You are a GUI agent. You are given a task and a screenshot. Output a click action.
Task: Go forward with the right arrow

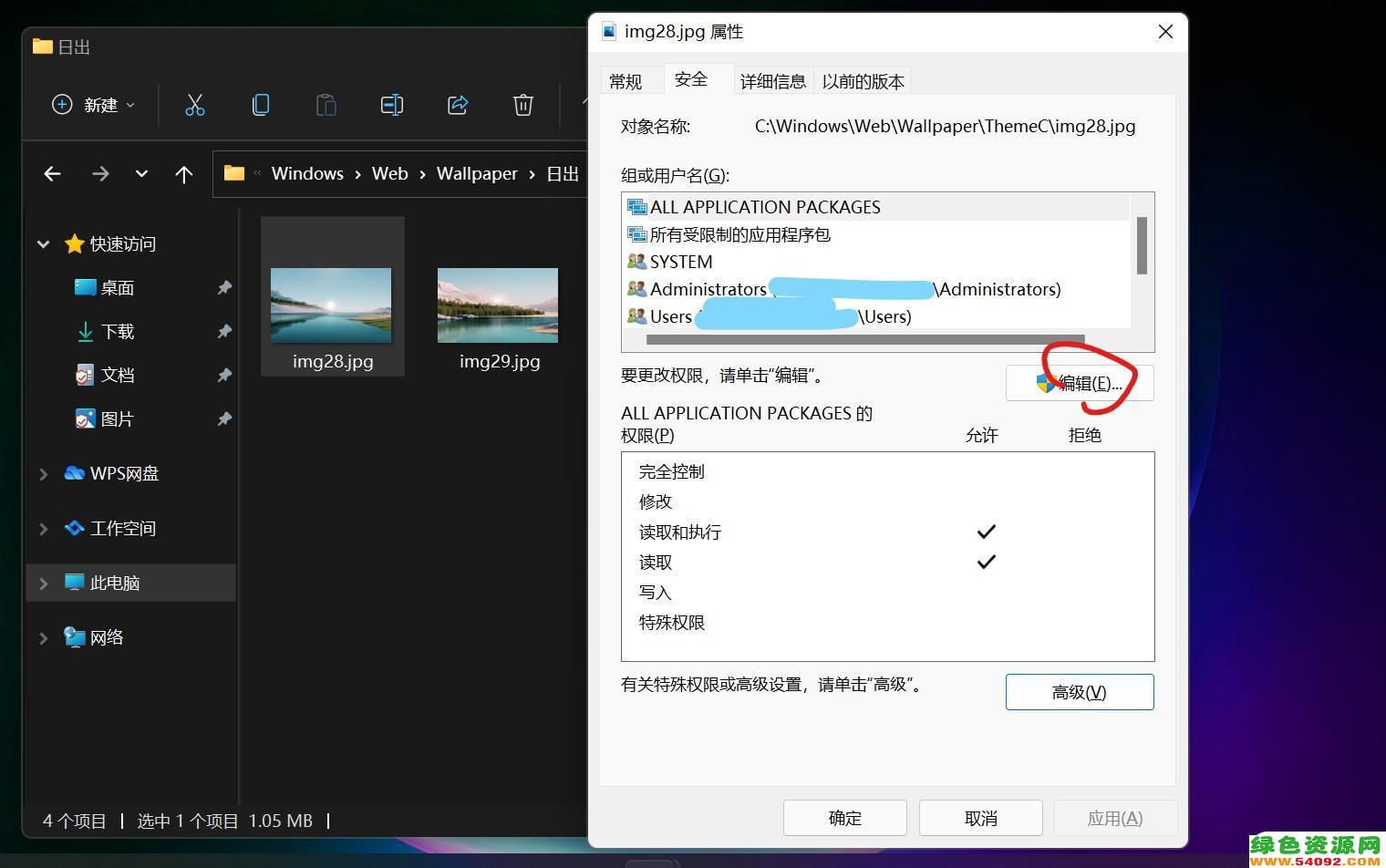(100, 173)
